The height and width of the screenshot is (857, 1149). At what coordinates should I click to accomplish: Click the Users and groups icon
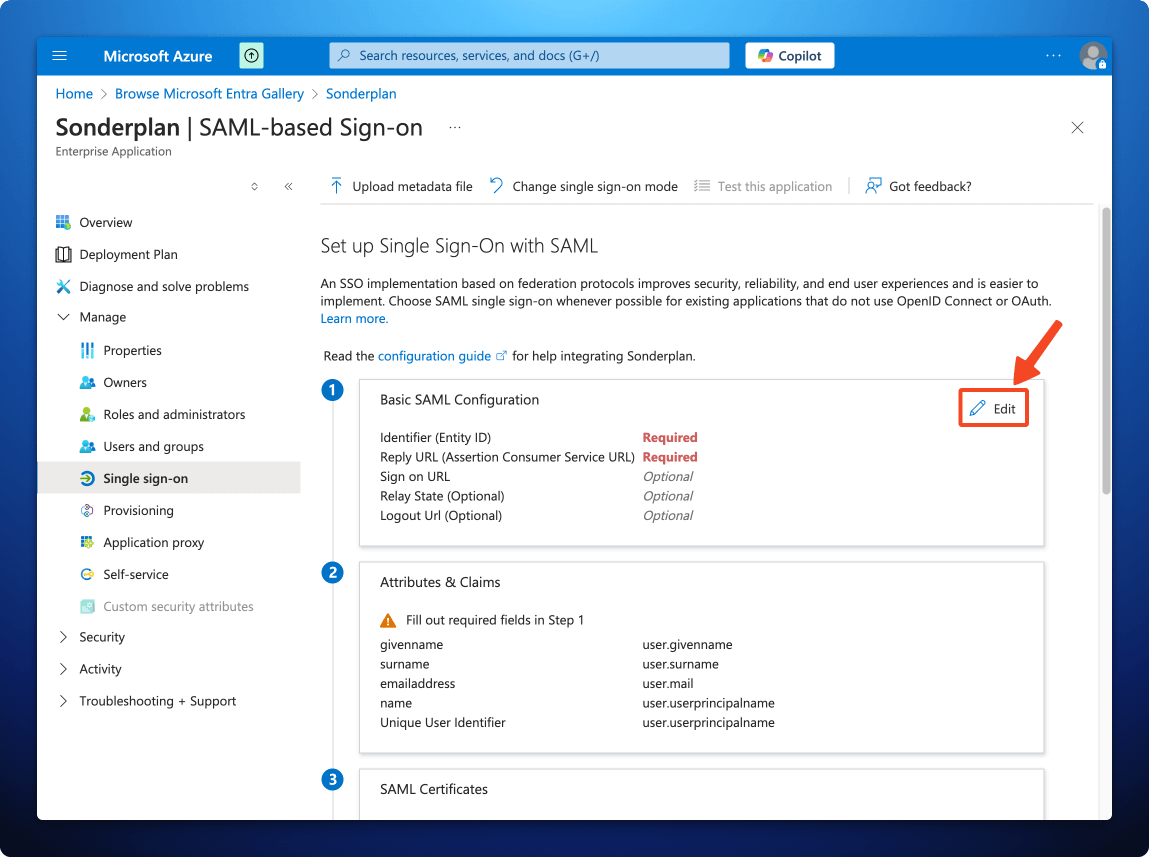(x=87, y=446)
